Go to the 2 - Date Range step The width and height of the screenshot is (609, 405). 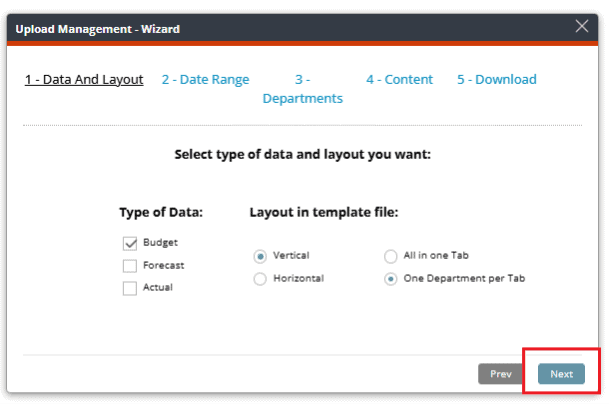pyautogui.click(x=205, y=80)
